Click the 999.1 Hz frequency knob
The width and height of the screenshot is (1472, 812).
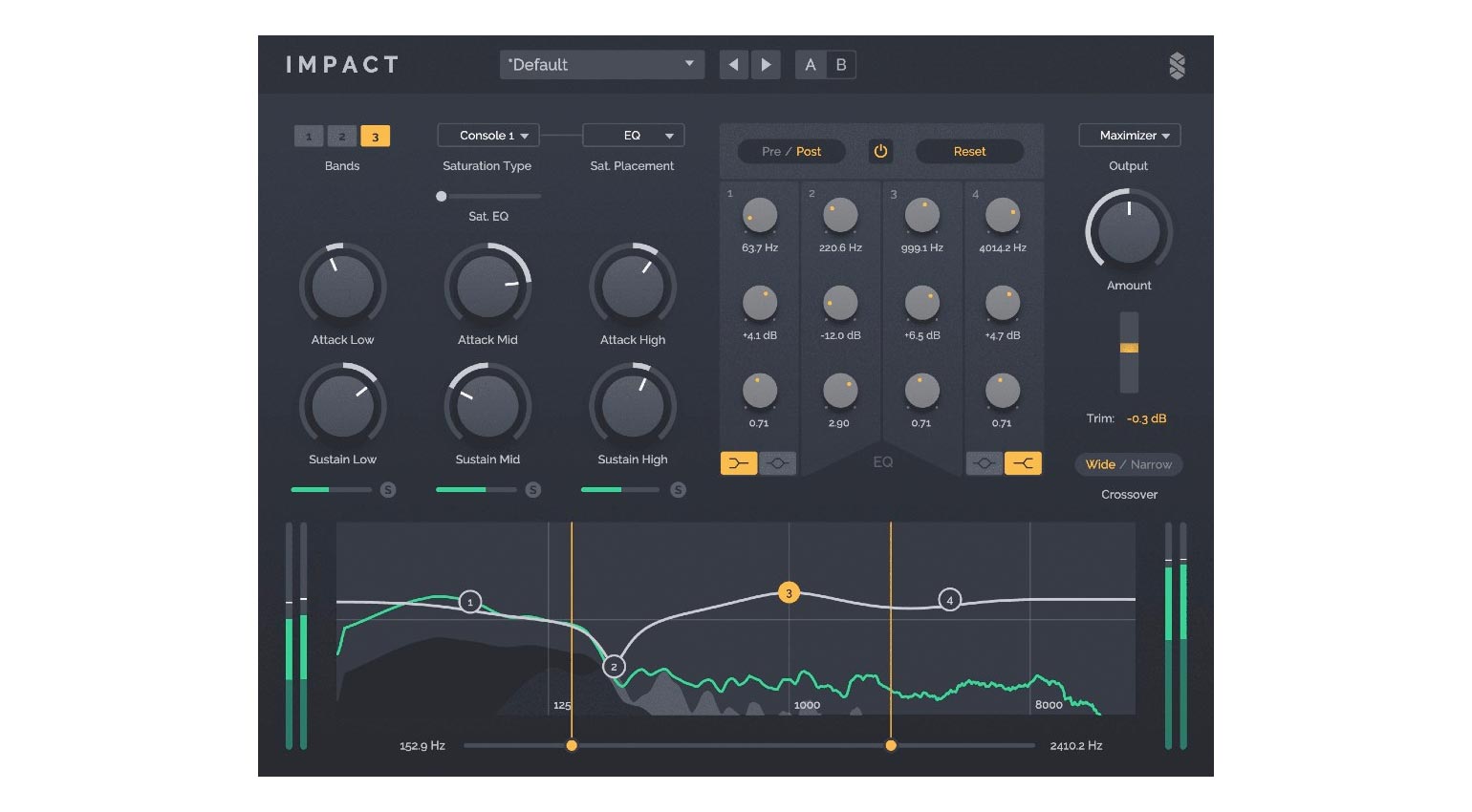(x=921, y=216)
